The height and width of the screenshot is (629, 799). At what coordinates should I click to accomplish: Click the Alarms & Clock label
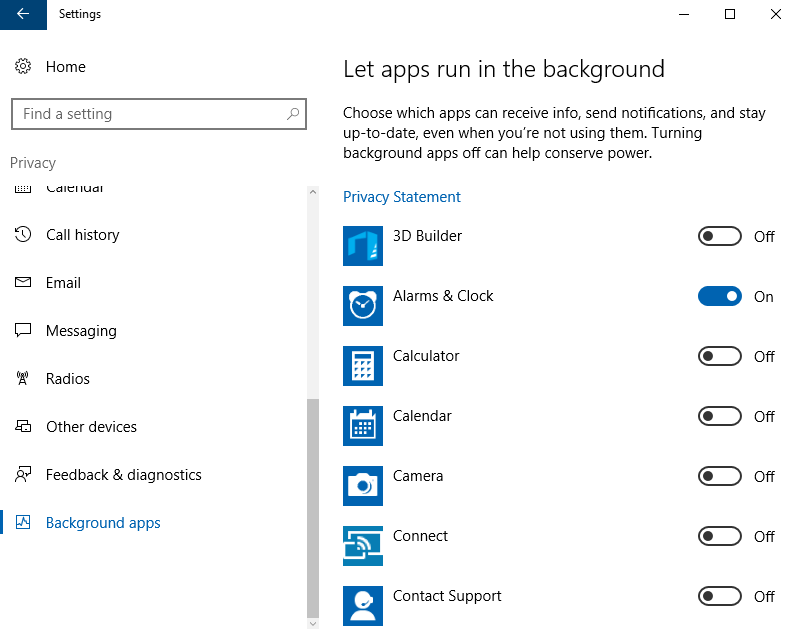(443, 296)
